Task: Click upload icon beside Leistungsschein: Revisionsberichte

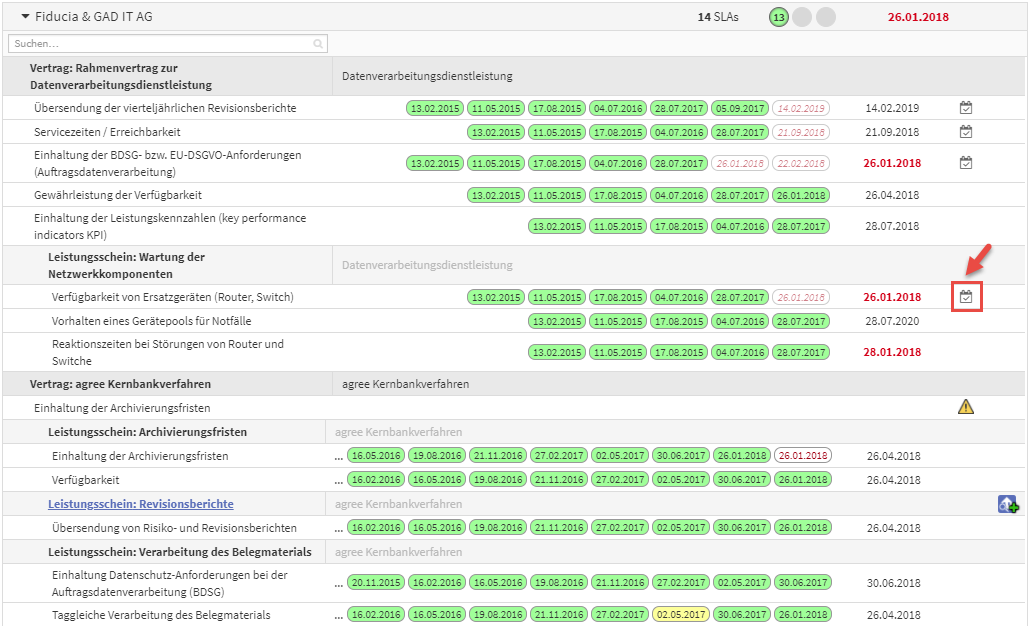Action: pyautogui.click(x=1008, y=505)
